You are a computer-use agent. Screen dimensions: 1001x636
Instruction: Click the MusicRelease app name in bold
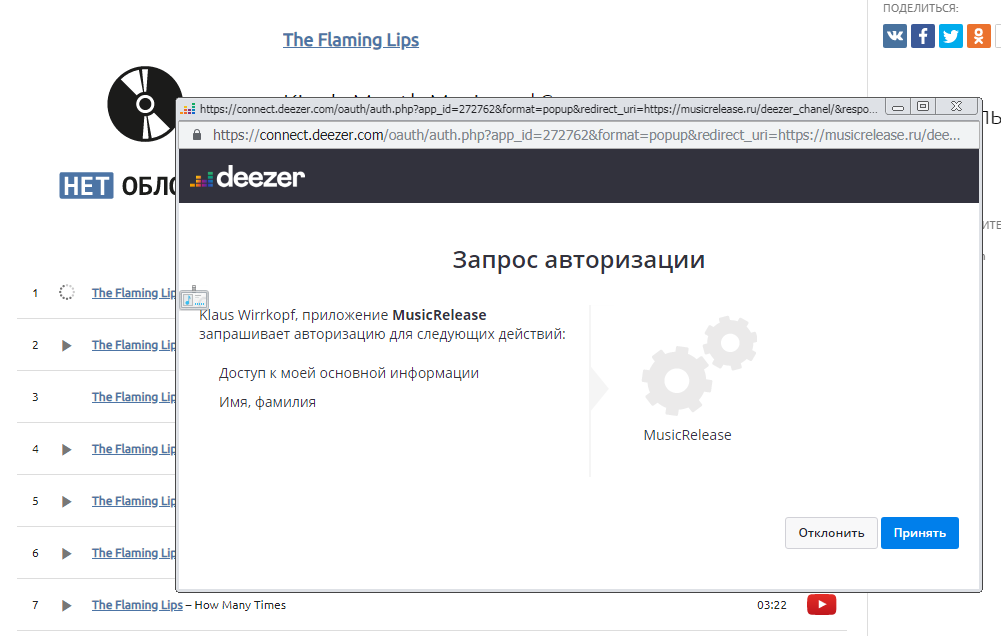[x=439, y=315]
